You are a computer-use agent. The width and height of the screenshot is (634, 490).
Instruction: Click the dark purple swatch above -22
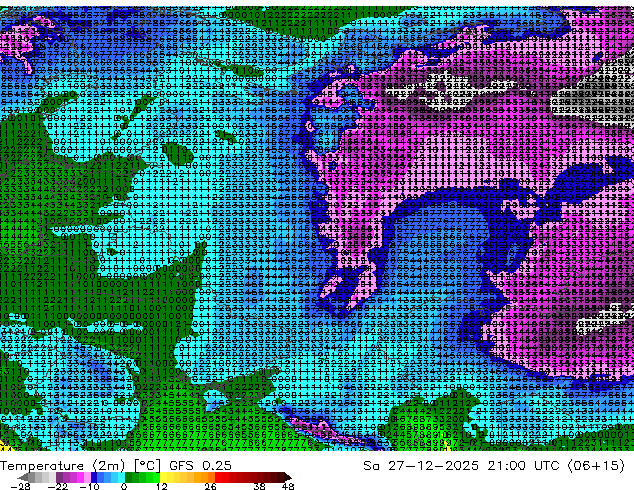[x=59, y=477]
